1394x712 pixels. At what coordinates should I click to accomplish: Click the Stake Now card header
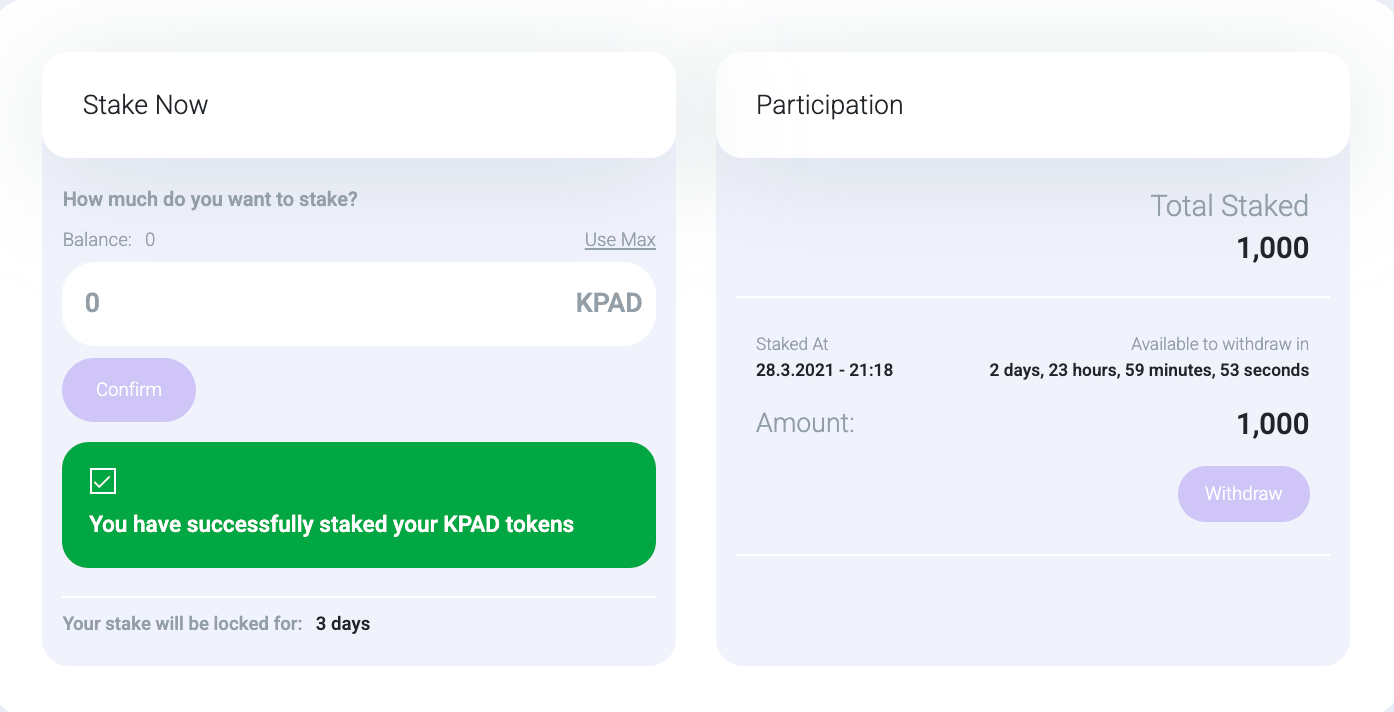(146, 104)
